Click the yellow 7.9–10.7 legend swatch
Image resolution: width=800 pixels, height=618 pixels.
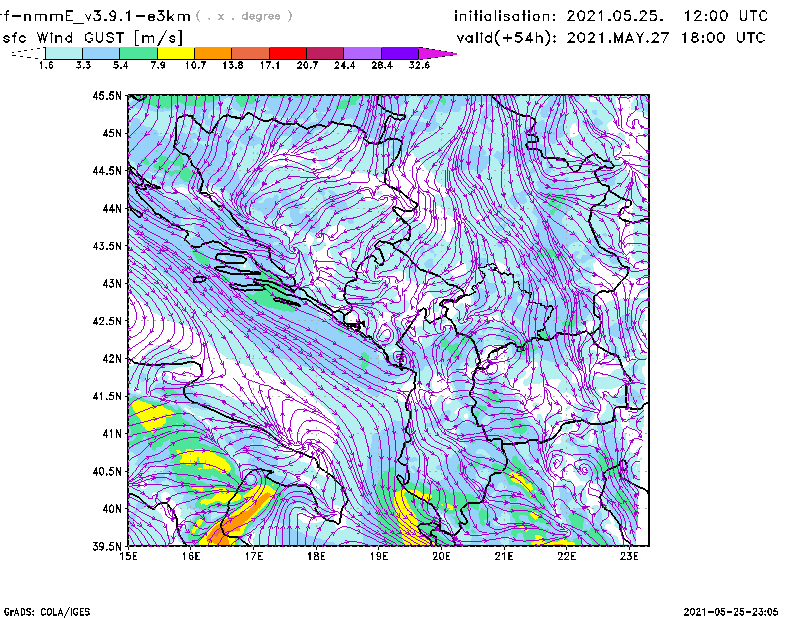pos(176,53)
